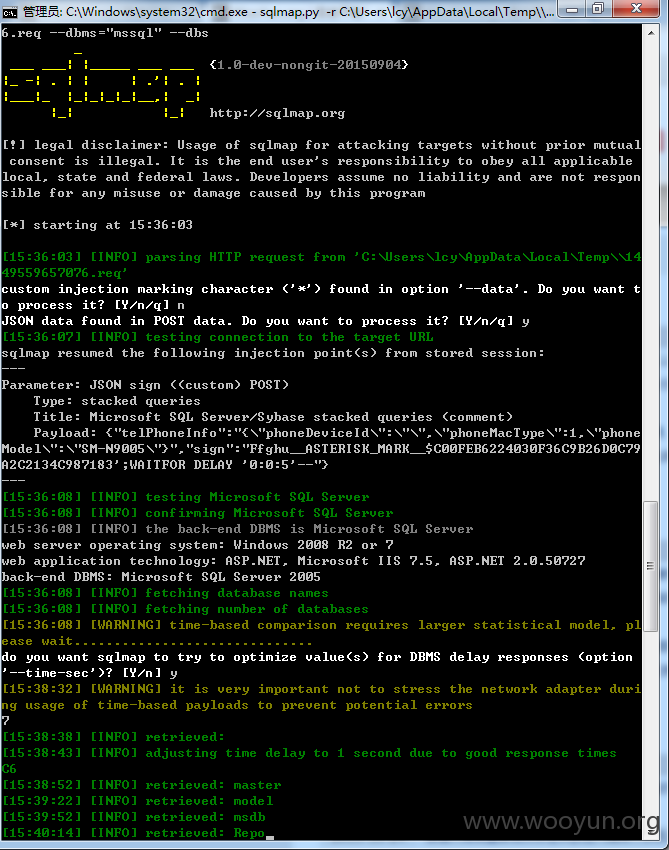Click the 'retrieved: Repo' line
The height and width of the screenshot is (850, 669).
134,833
